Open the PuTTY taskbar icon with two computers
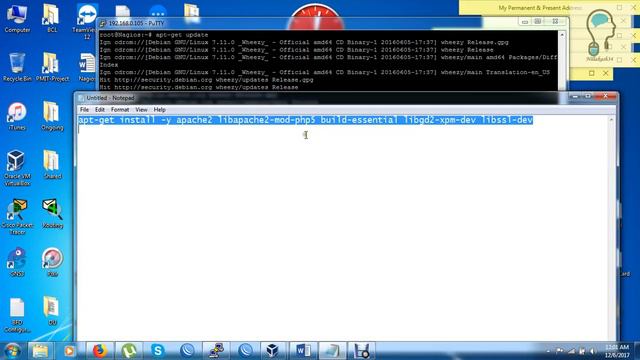640x360 pixels. click(x=216, y=351)
